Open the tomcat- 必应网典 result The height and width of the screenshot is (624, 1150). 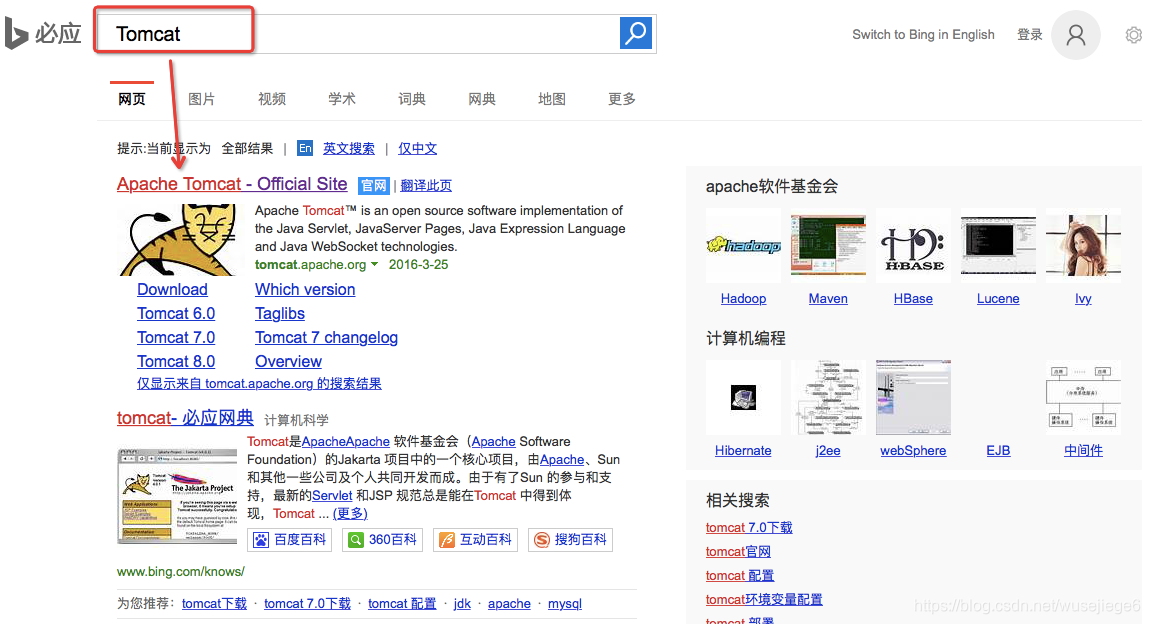tap(185, 418)
